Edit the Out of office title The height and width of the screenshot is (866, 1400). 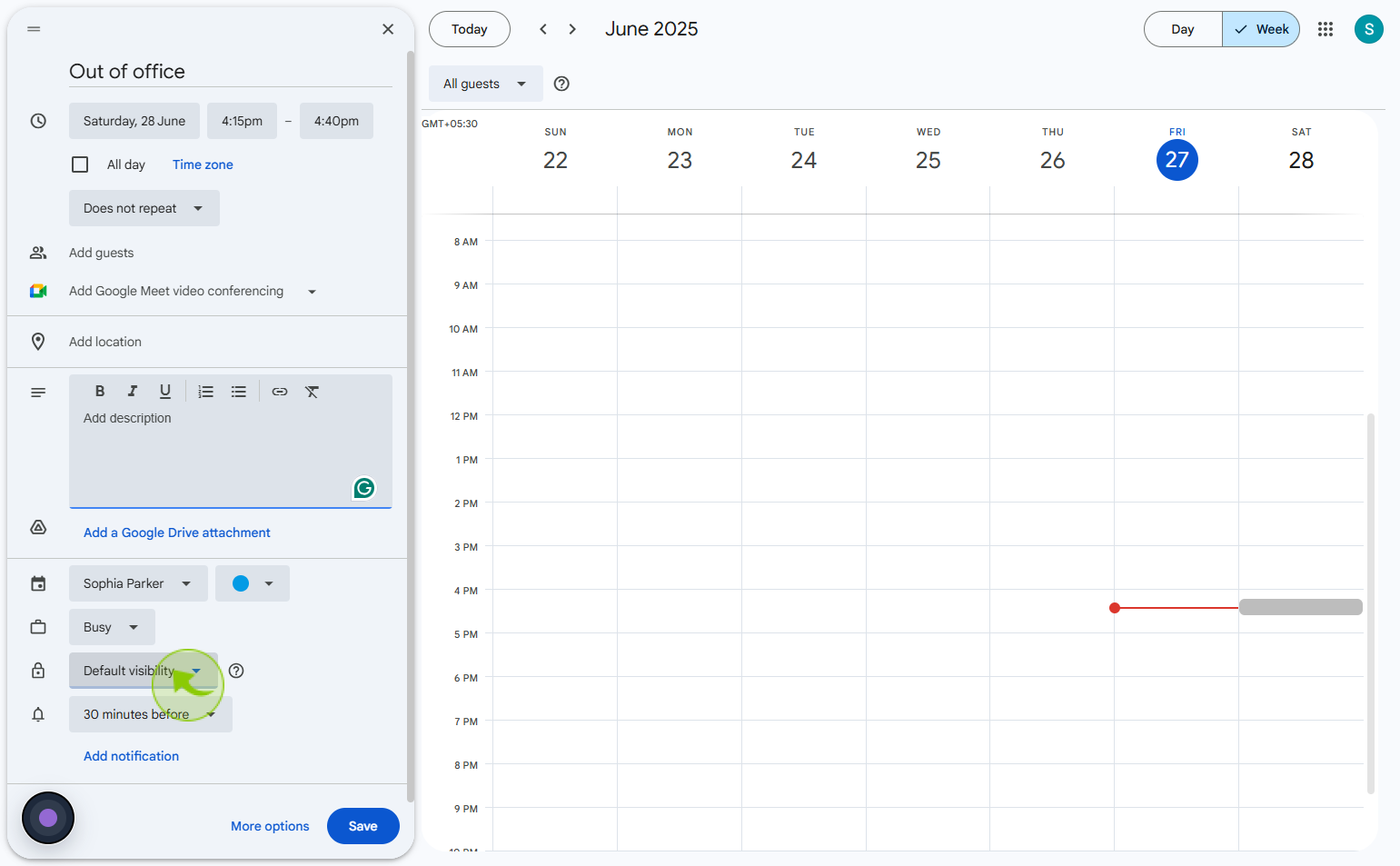click(x=231, y=71)
